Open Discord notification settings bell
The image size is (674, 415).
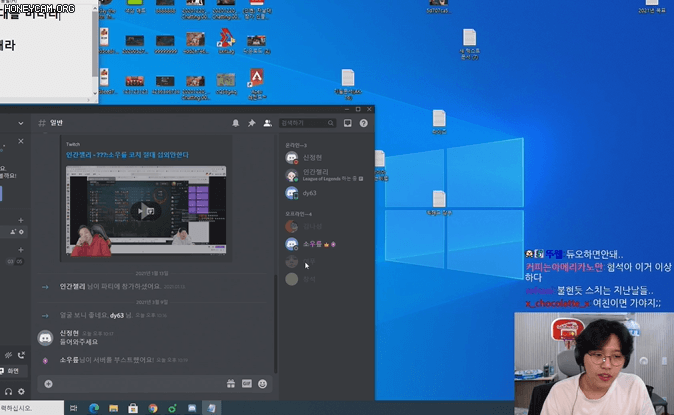point(236,123)
